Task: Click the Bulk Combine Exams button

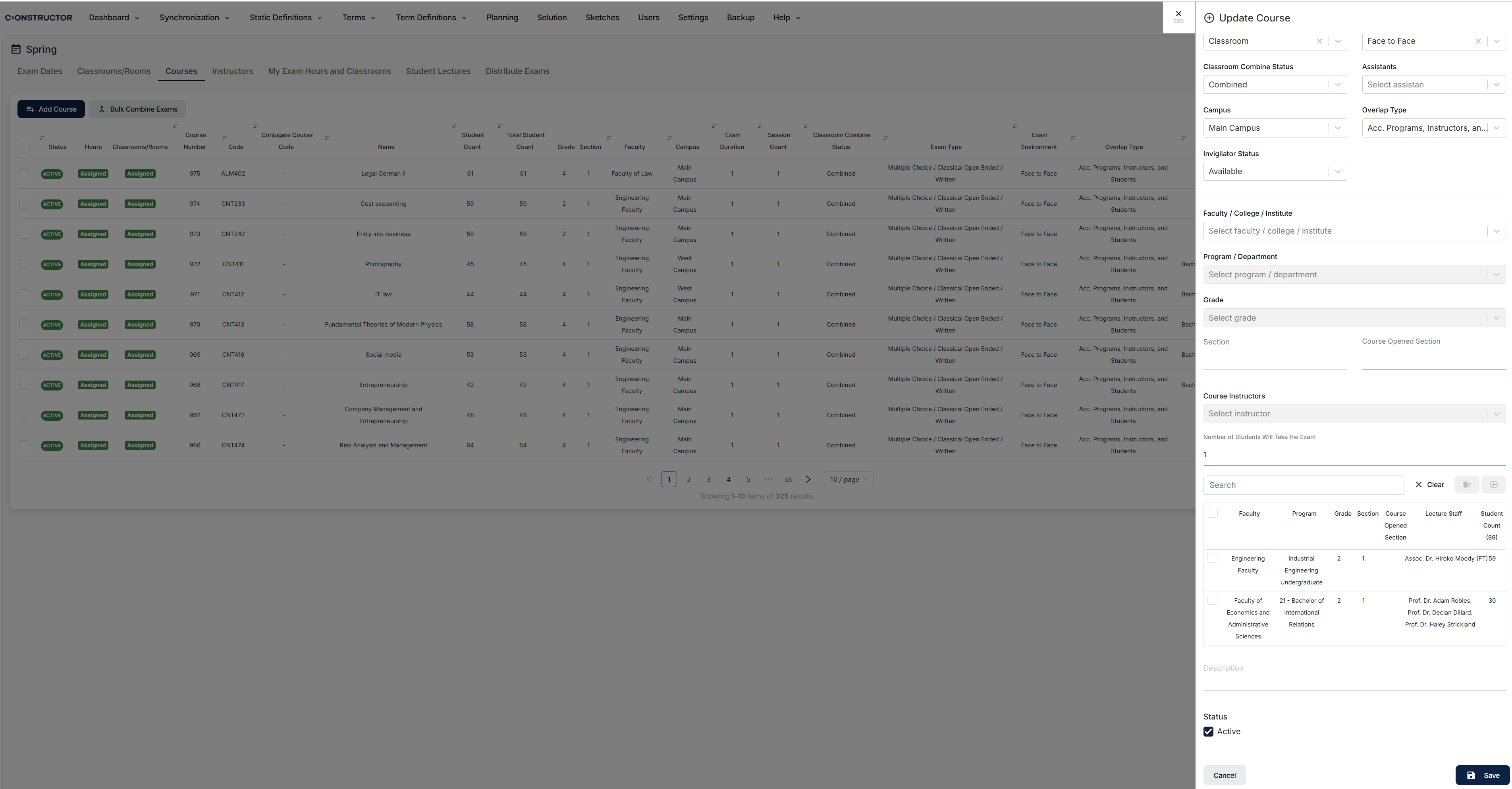Action: coord(137,109)
